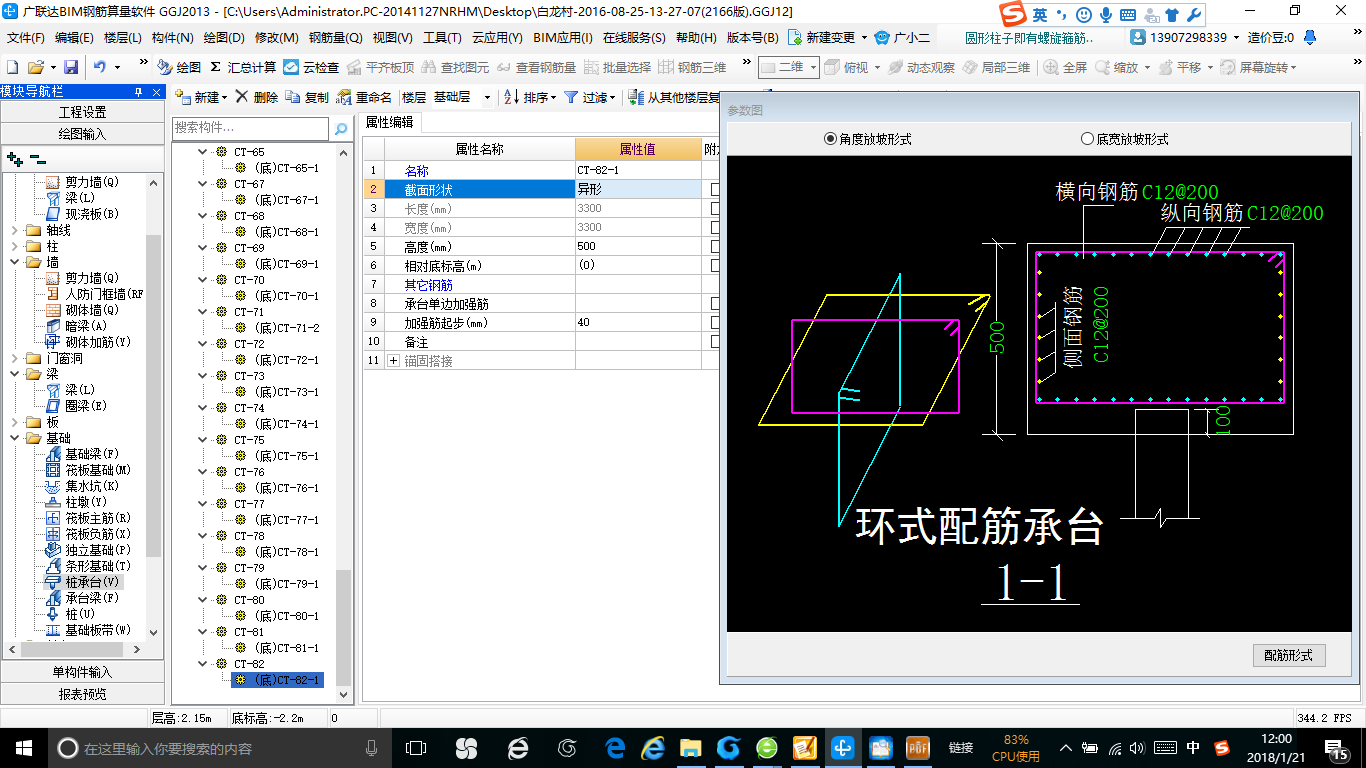Select 独立基础(P) tree item
The width and height of the screenshot is (1366, 768).
[x=88, y=550]
